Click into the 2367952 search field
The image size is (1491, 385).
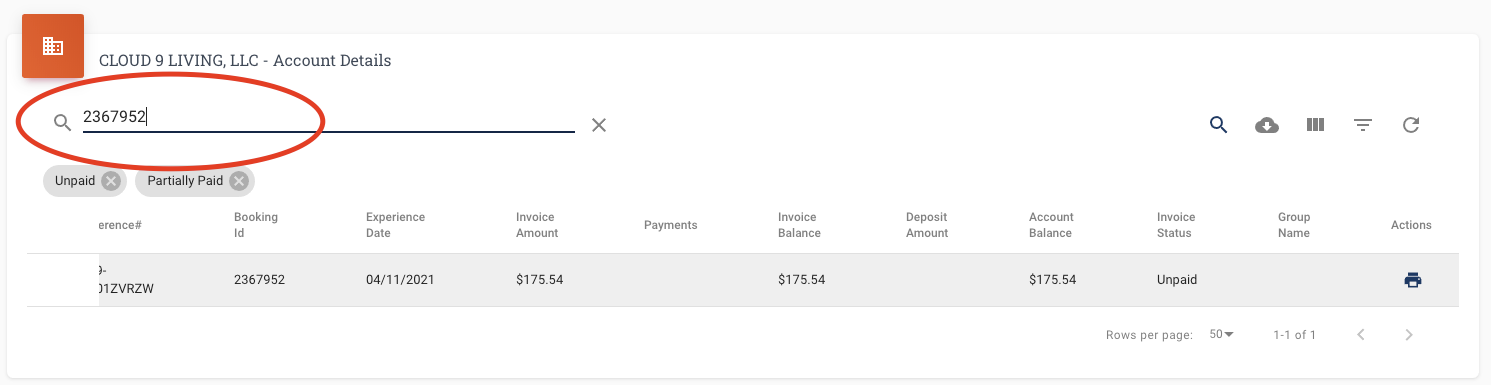329,118
